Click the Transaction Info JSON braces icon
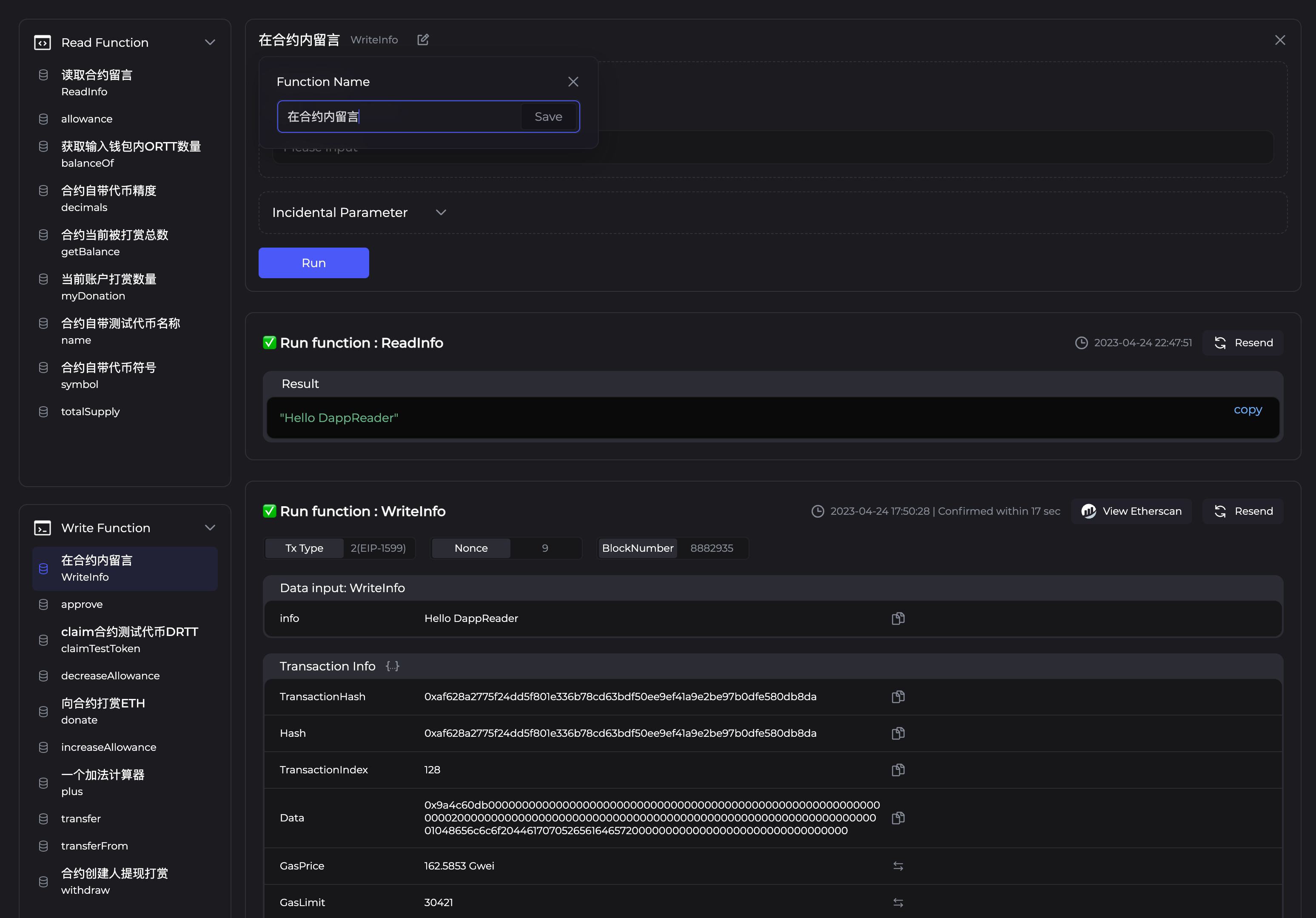The height and width of the screenshot is (918, 1316). point(392,666)
